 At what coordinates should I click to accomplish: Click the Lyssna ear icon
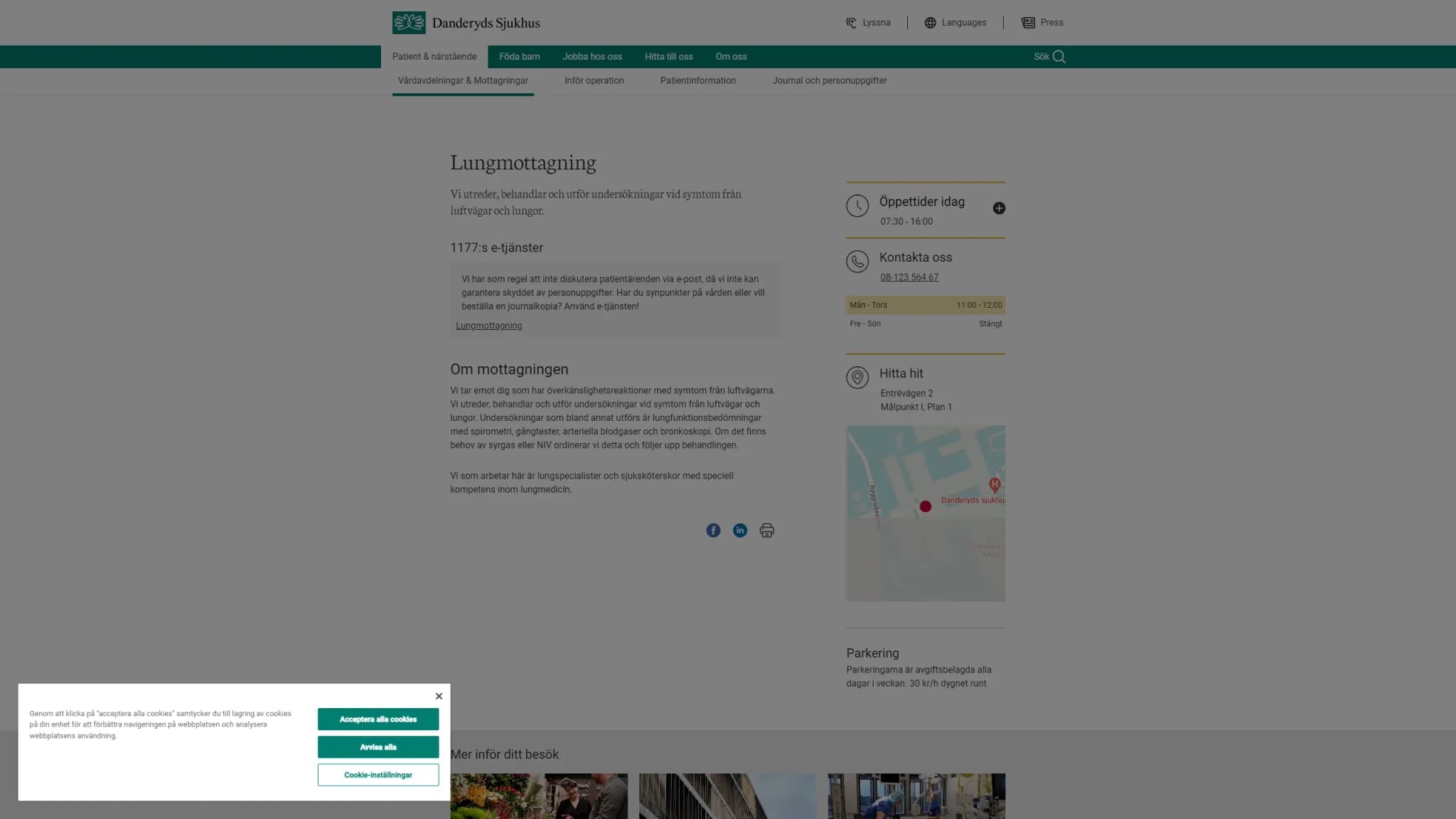click(851, 23)
